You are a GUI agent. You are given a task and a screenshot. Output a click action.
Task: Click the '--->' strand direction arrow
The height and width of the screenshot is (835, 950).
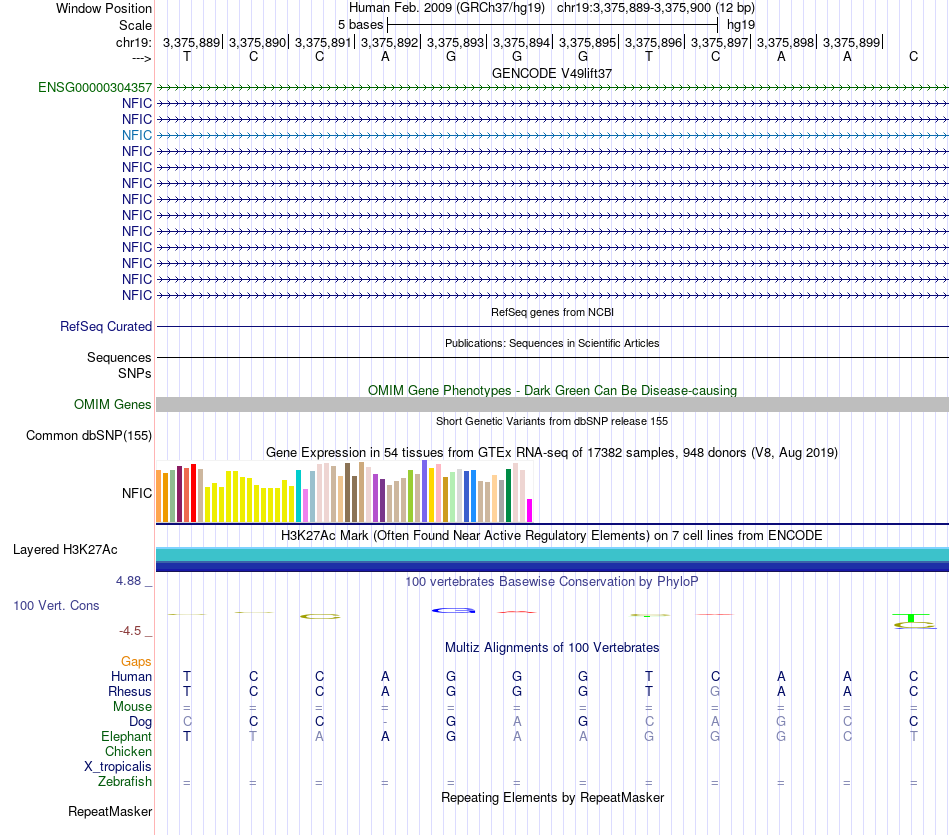141,58
